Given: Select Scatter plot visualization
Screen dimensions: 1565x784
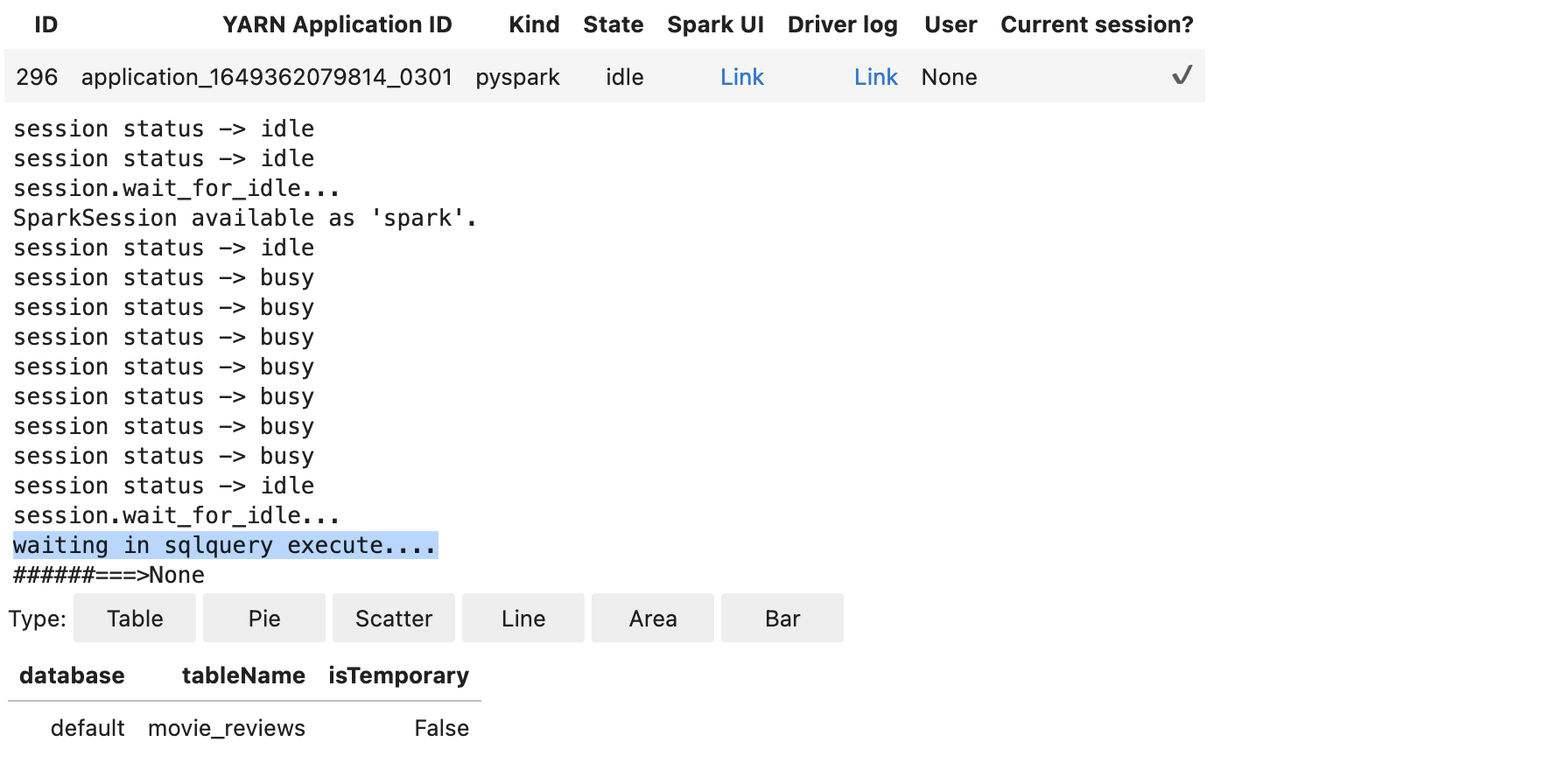Looking at the screenshot, I should 393,618.
